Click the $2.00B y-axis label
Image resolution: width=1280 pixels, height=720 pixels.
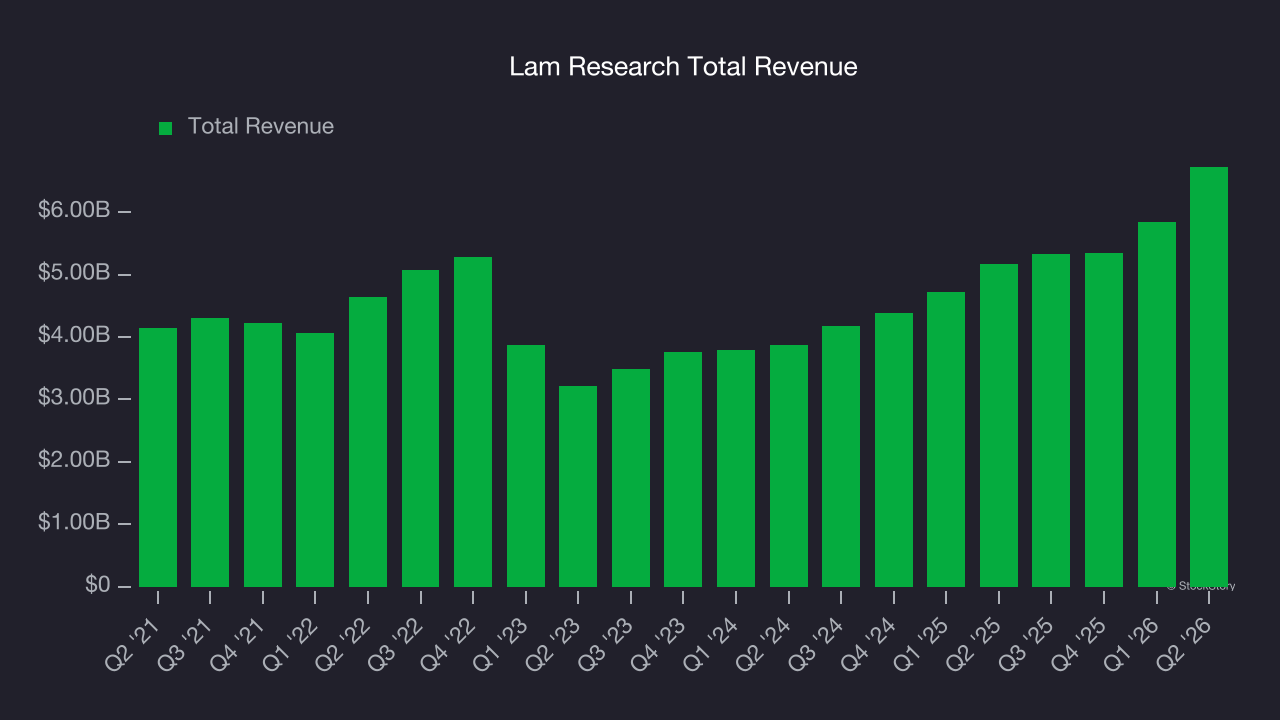74,461
